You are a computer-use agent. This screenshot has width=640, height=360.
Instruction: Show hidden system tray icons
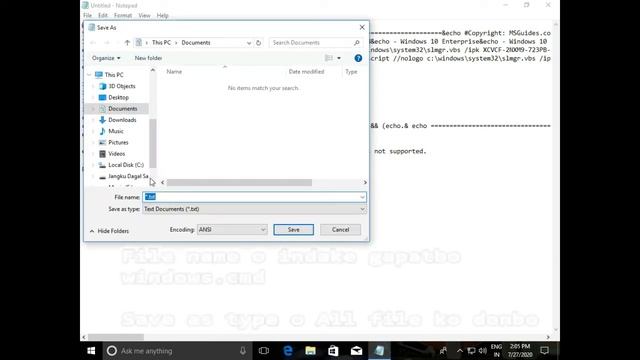pyautogui.click(x=460, y=351)
